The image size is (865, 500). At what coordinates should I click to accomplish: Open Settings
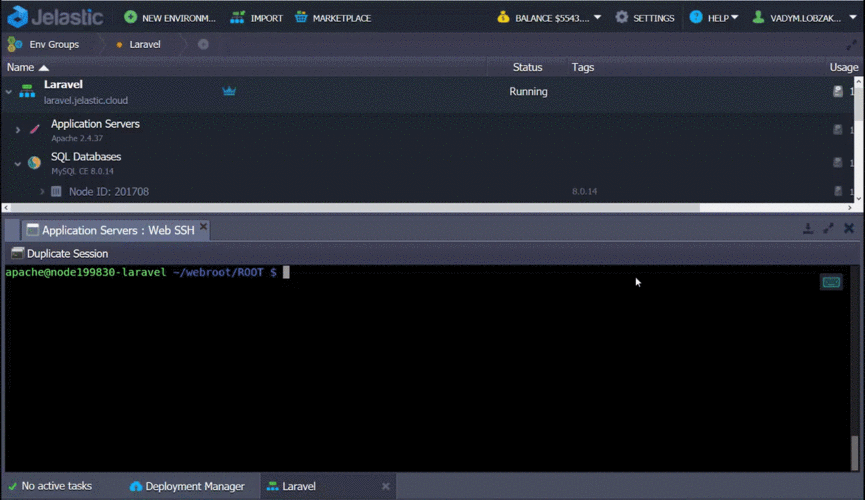point(645,18)
